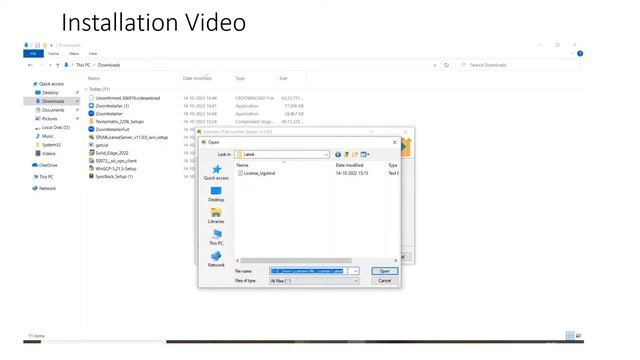Screen dimensions: 640x360
Task: Click the Tecnomatix_2206_Setups zip icon
Action: (x=91, y=121)
